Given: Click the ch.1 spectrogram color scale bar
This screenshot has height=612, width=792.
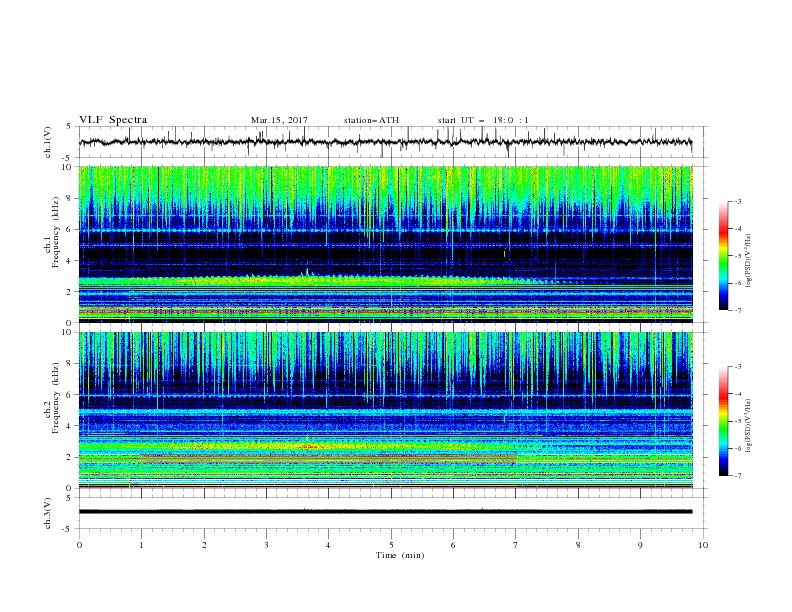Looking at the screenshot, I should 723,256.
